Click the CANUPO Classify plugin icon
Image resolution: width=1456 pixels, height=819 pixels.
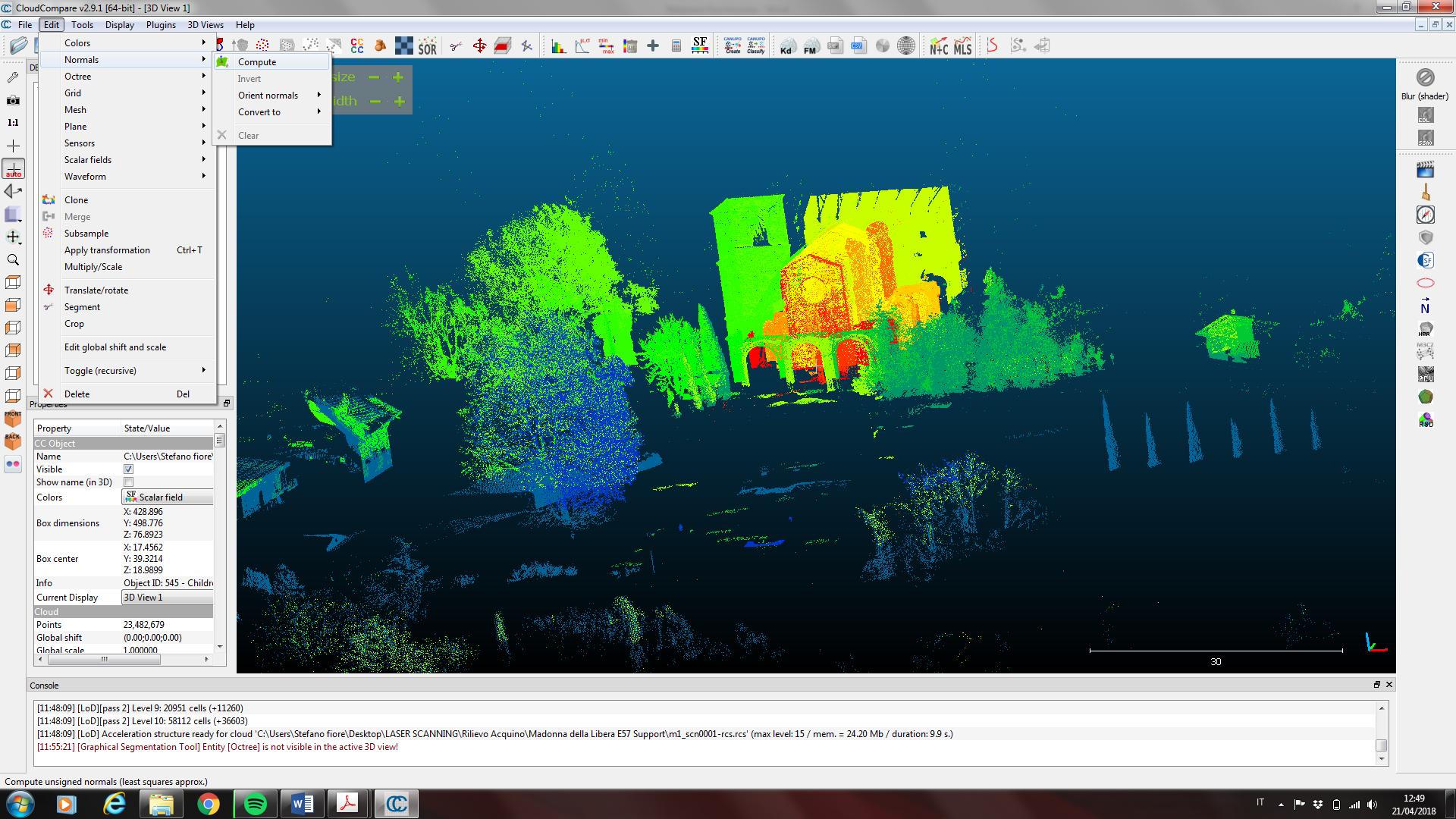(x=755, y=45)
